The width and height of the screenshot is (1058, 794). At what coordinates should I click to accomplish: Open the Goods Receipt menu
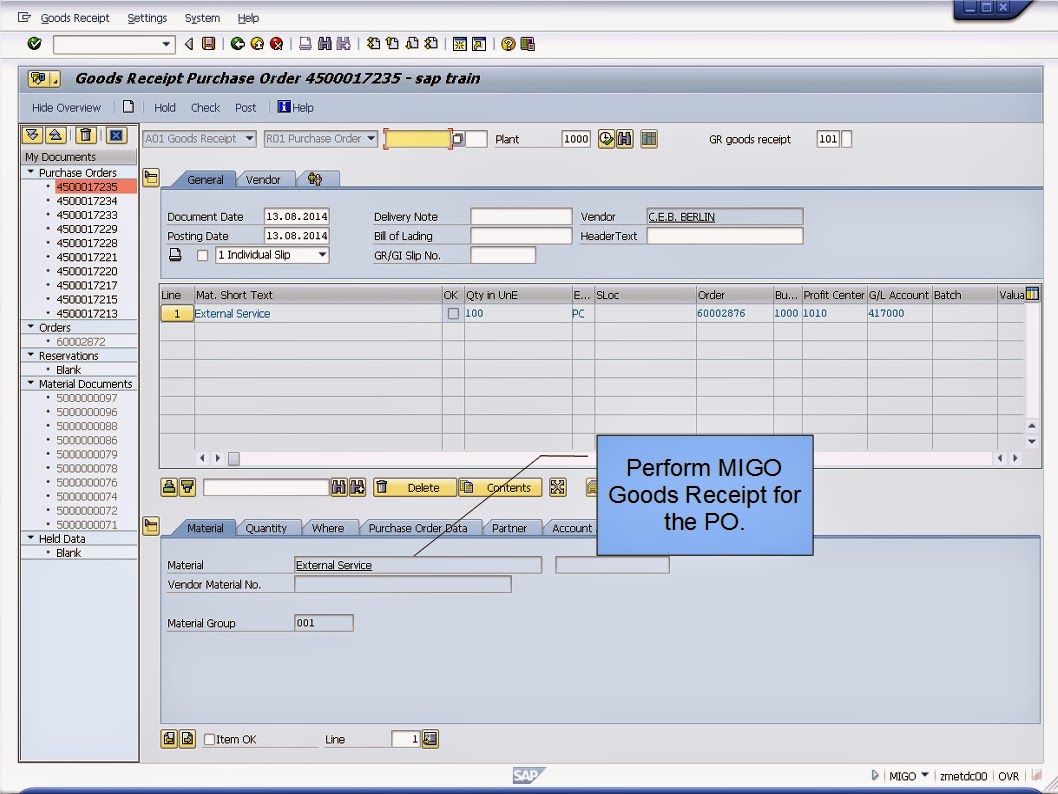point(74,17)
